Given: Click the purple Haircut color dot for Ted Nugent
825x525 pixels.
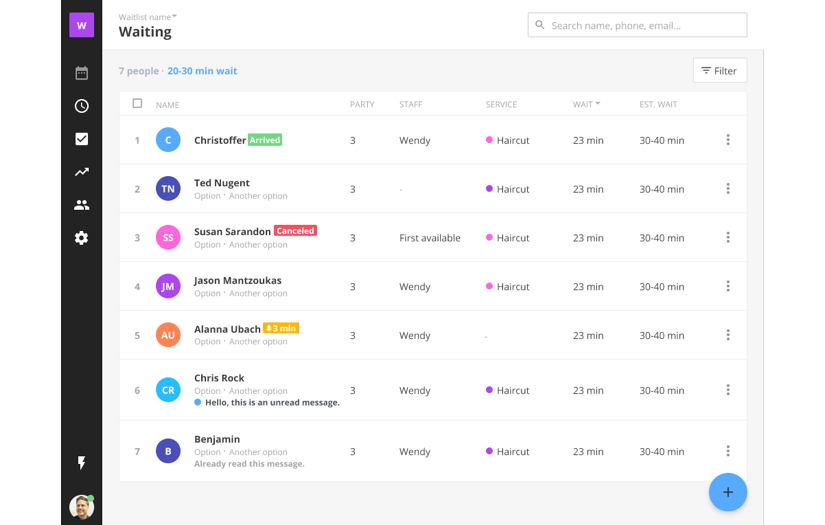Looking at the screenshot, I should [x=489, y=188].
